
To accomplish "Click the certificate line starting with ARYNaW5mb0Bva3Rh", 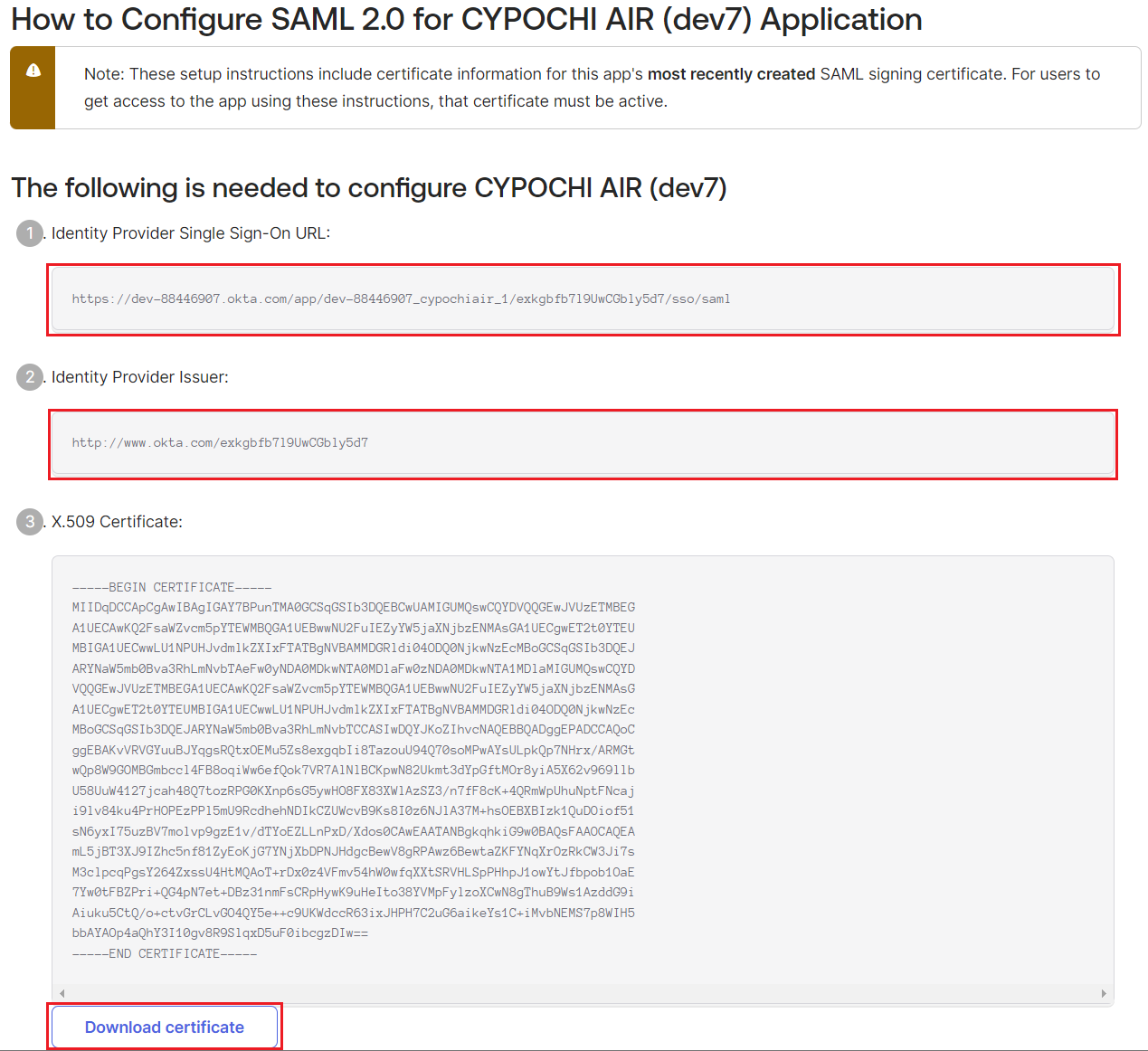I will tap(354, 668).
